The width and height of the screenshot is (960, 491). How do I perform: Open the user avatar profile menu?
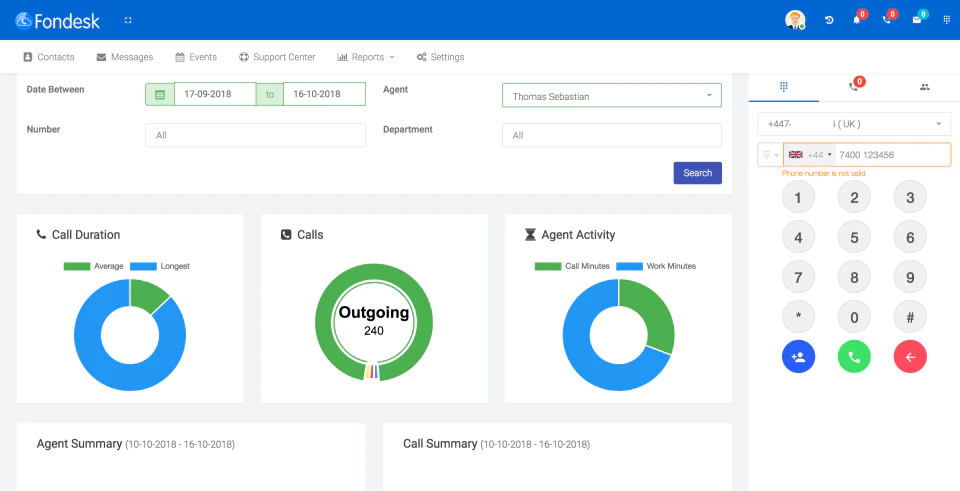coord(795,20)
